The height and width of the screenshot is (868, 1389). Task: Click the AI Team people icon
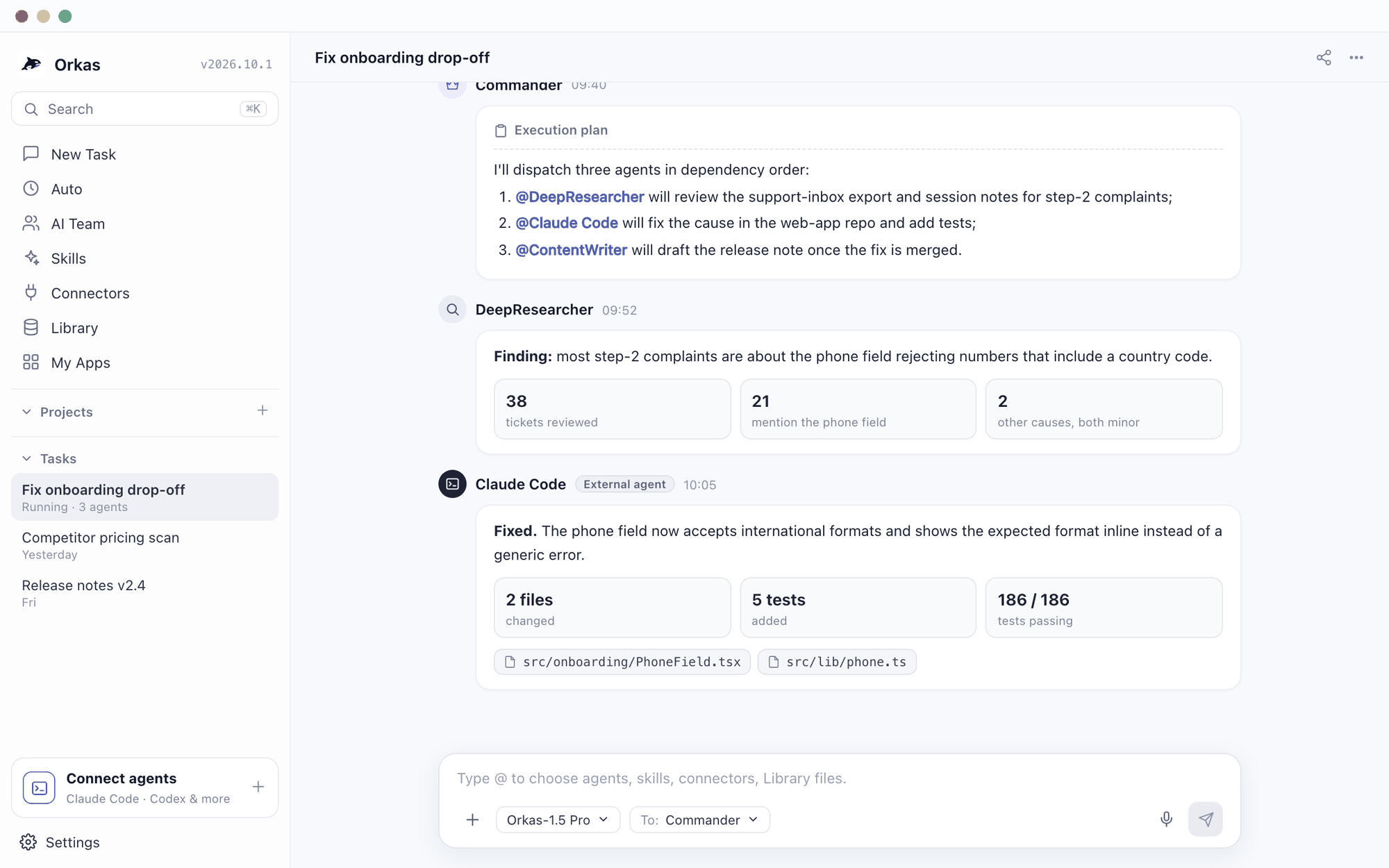pyautogui.click(x=31, y=223)
